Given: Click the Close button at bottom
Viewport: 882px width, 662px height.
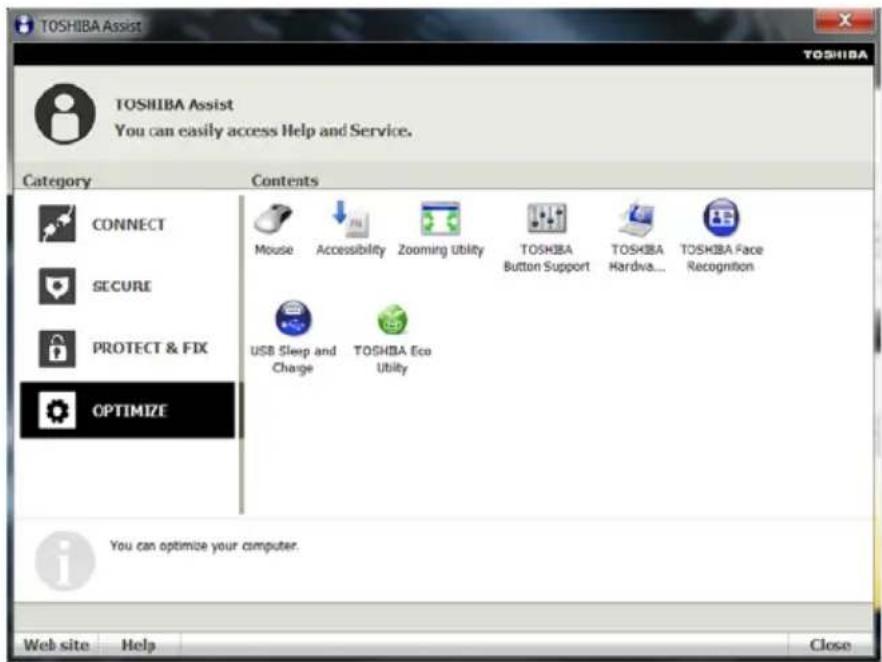Looking at the screenshot, I should click(x=830, y=645).
